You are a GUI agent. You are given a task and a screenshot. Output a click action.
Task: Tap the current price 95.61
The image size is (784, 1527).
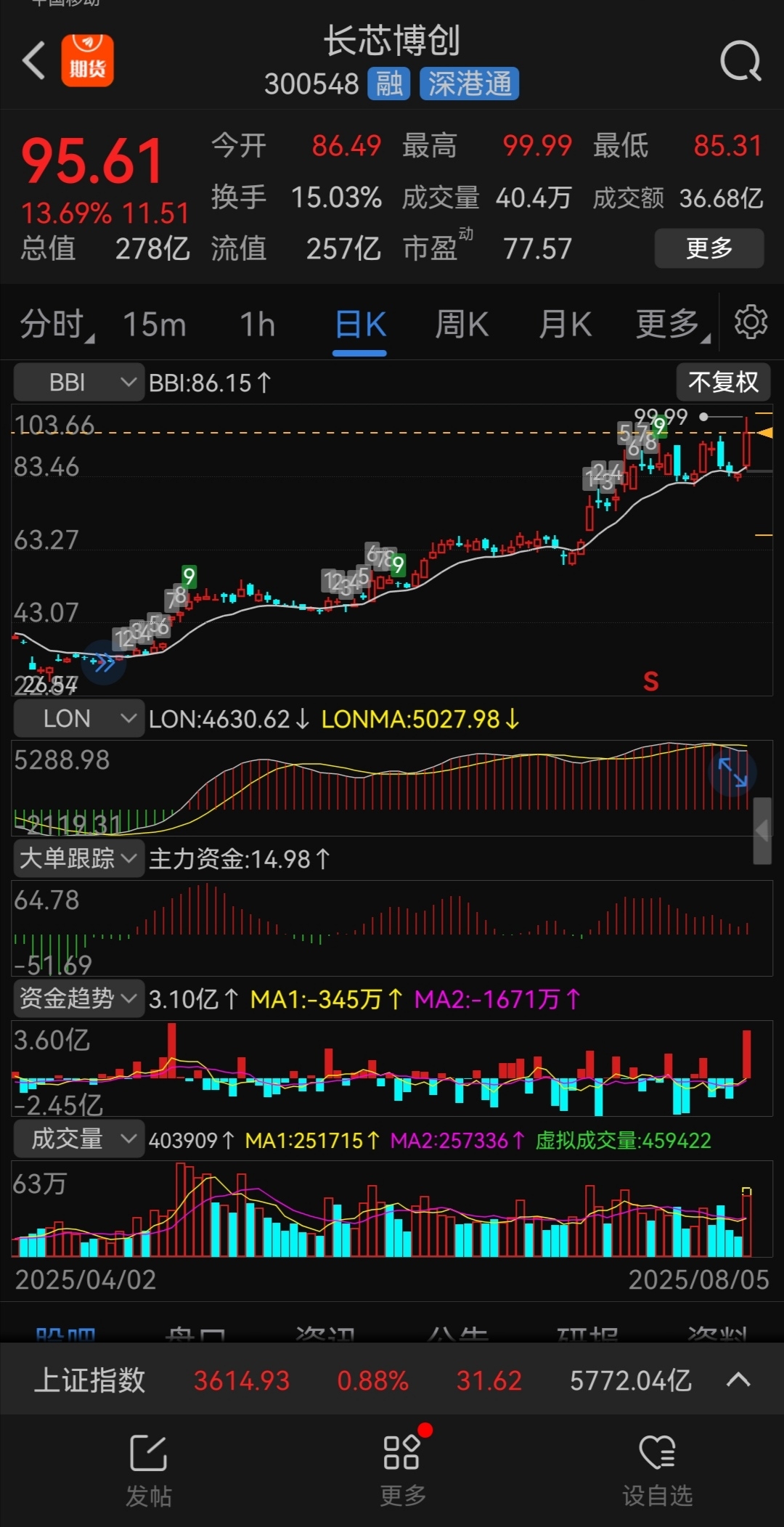pos(93,161)
